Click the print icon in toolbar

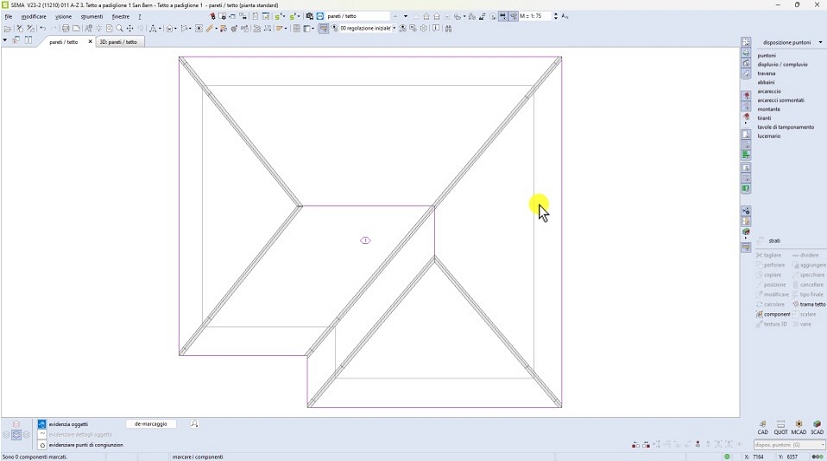tap(66, 29)
